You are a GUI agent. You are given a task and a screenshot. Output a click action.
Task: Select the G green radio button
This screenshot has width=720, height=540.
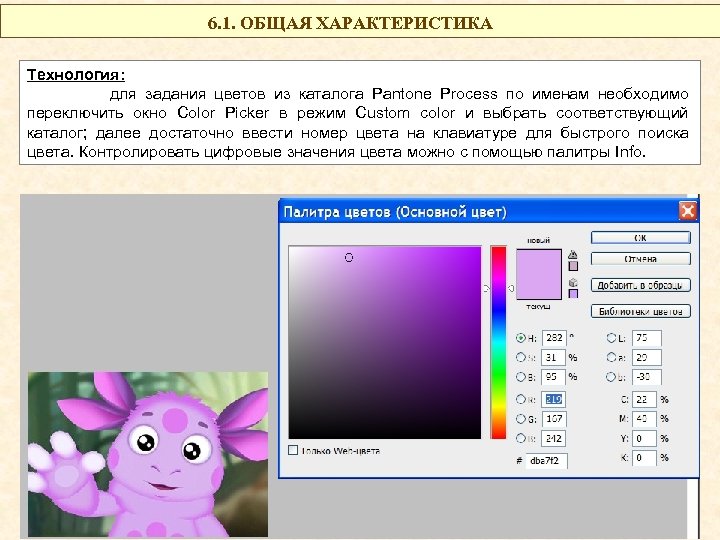520,419
